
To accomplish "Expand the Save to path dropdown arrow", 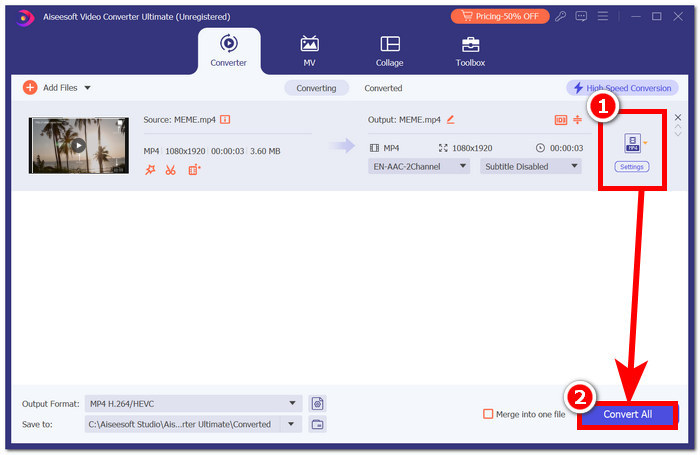I will [x=291, y=424].
